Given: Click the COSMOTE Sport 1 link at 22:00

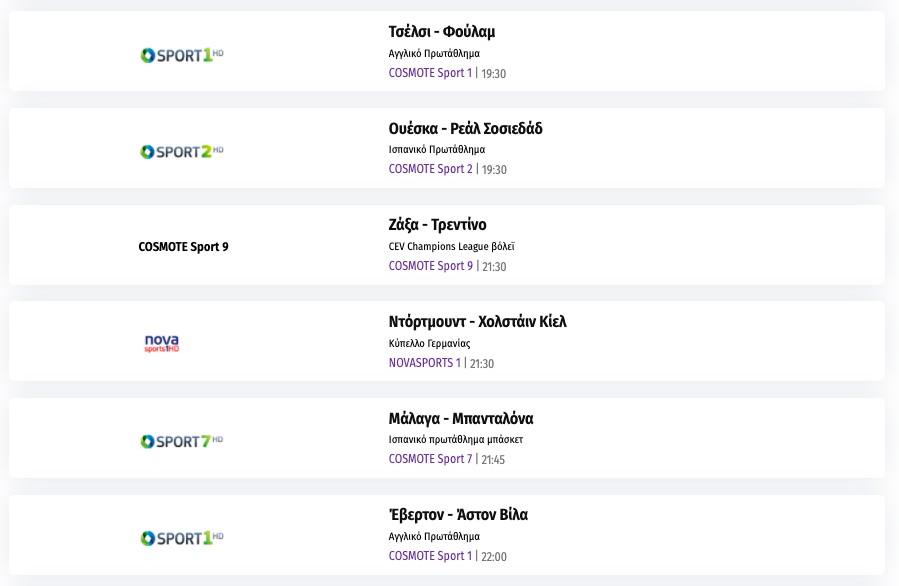Looking at the screenshot, I should pyautogui.click(x=430, y=556).
